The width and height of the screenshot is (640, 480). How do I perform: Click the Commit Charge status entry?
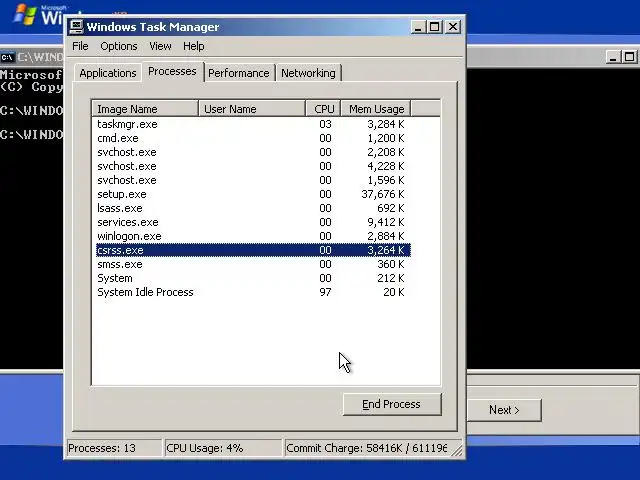point(367,448)
